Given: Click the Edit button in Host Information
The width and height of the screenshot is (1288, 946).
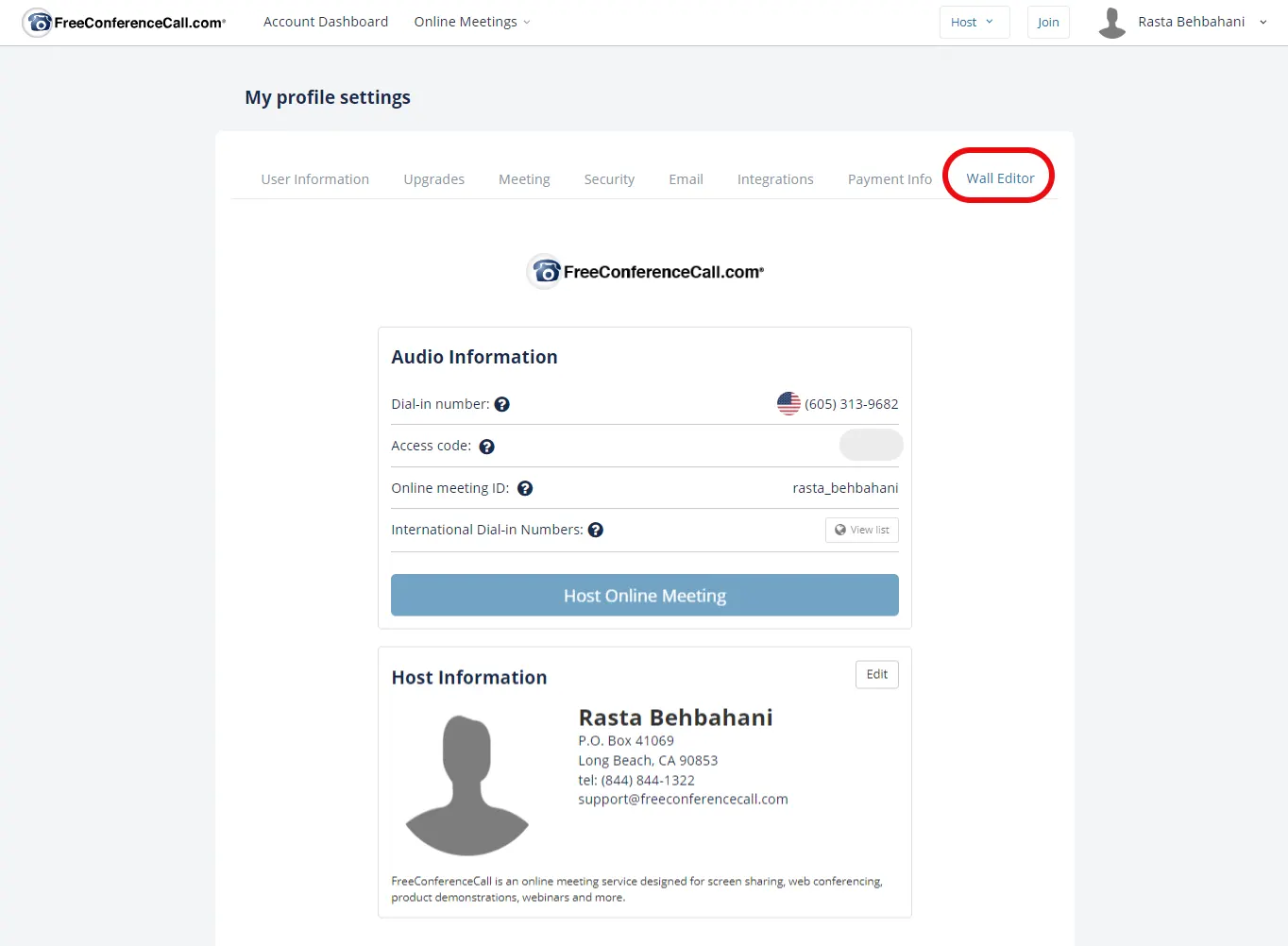Looking at the screenshot, I should (876, 674).
